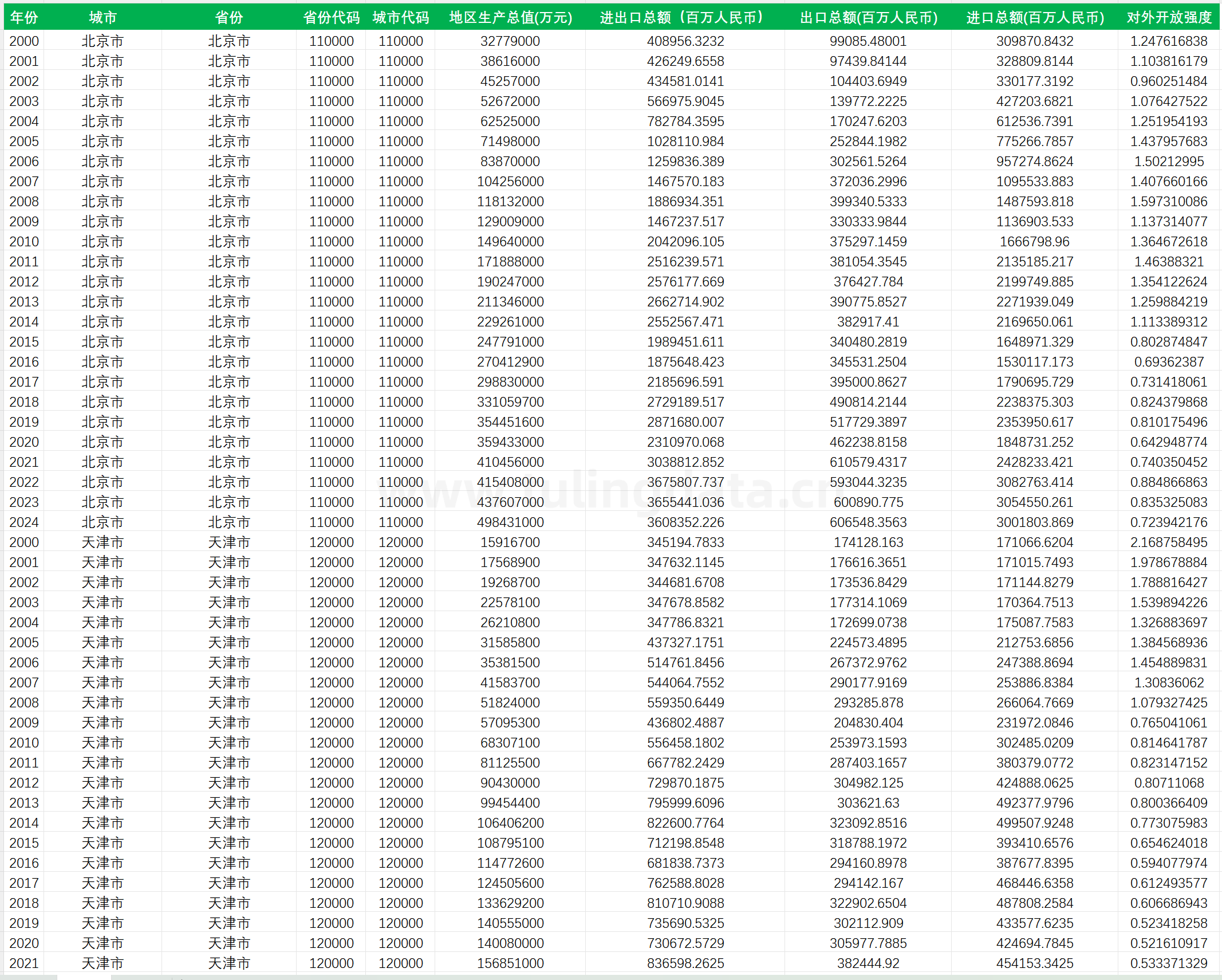The width and height of the screenshot is (1222, 980).
Task: Click the 城市 column header
Action: click(x=103, y=17)
